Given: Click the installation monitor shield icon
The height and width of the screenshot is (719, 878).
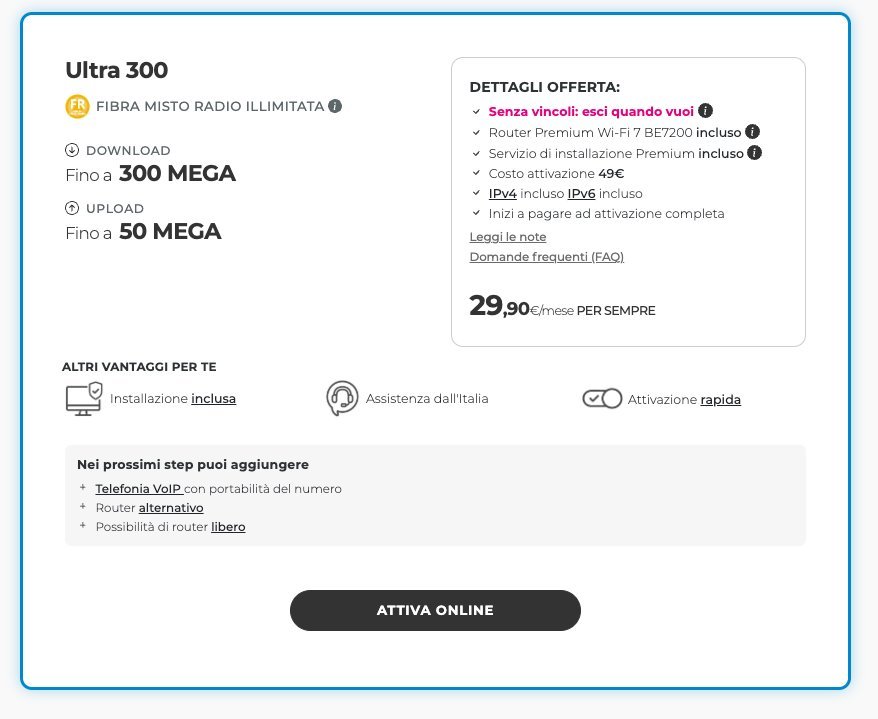Looking at the screenshot, I should point(83,399).
